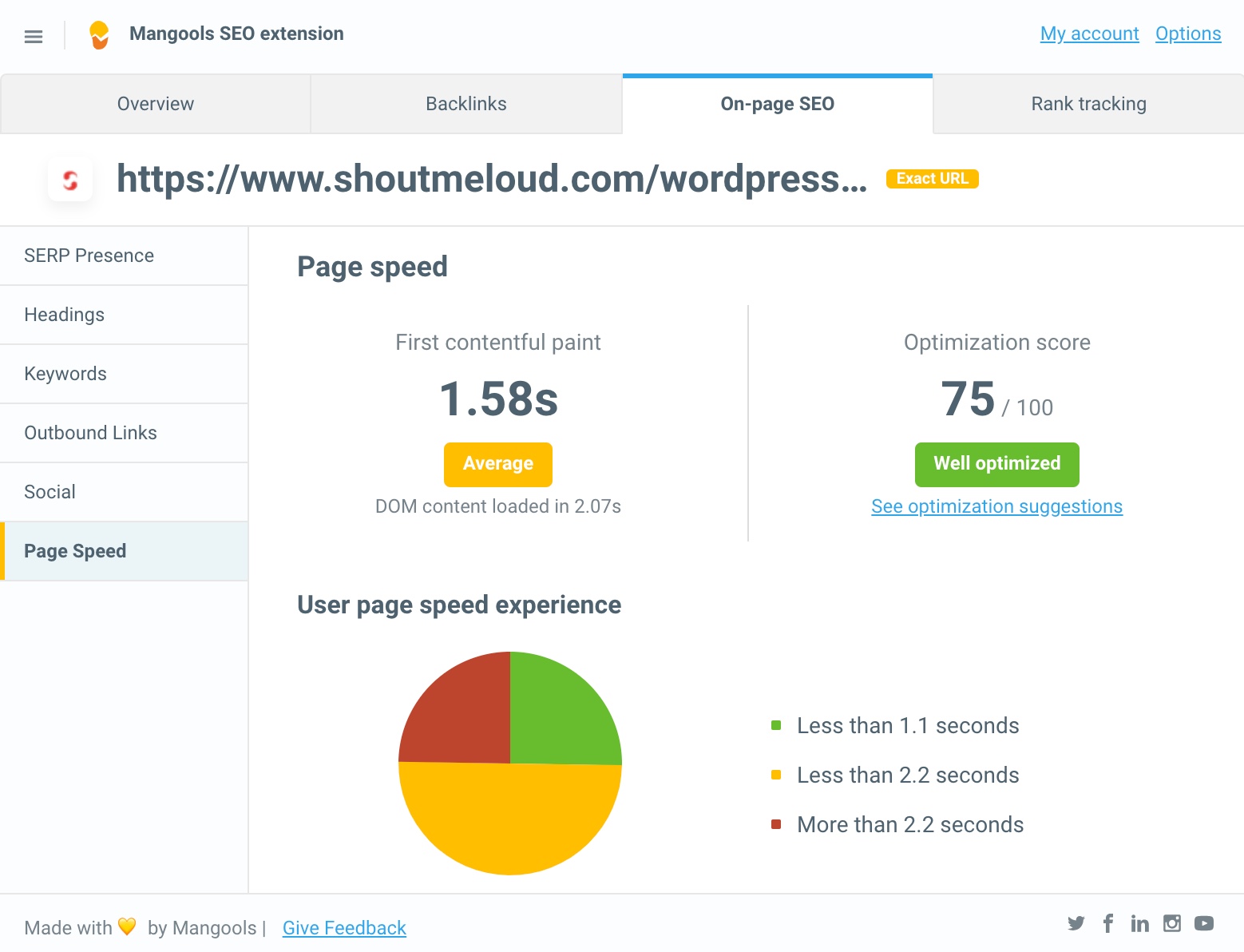Click See optimization suggestions link
The image size is (1244, 952).
(996, 506)
